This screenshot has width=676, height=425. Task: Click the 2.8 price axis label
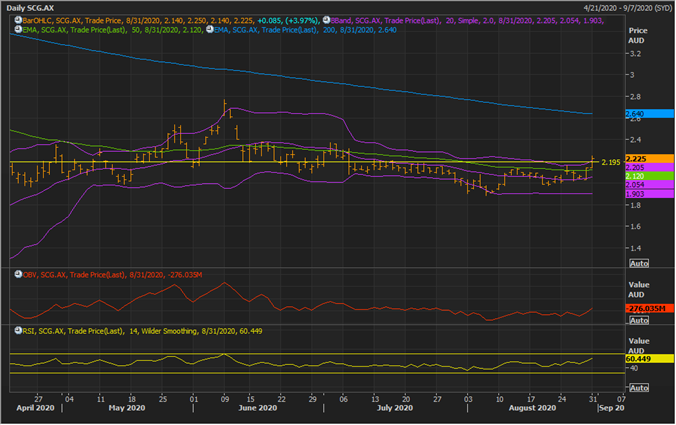point(635,97)
